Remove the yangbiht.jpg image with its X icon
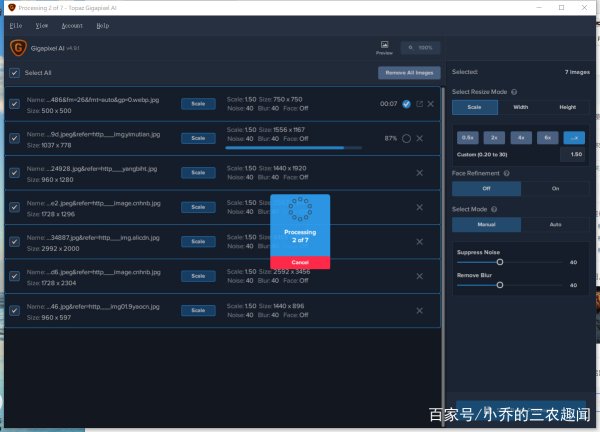600x432 pixels. [419, 173]
